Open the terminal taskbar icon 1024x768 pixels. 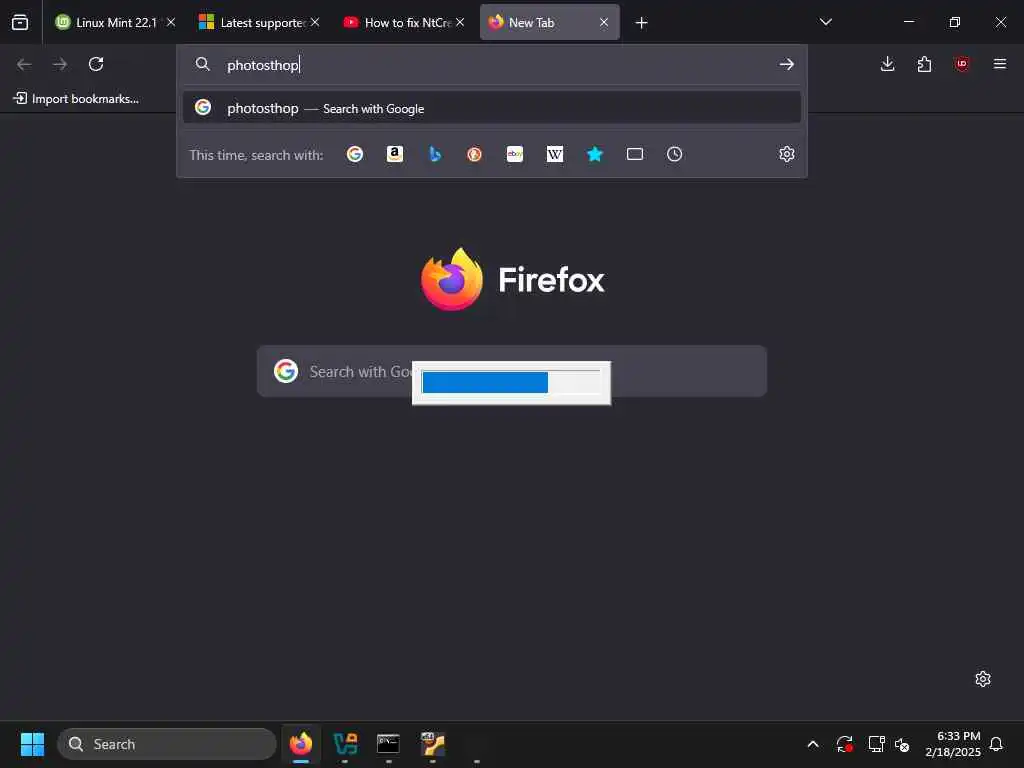pyautogui.click(x=389, y=744)
